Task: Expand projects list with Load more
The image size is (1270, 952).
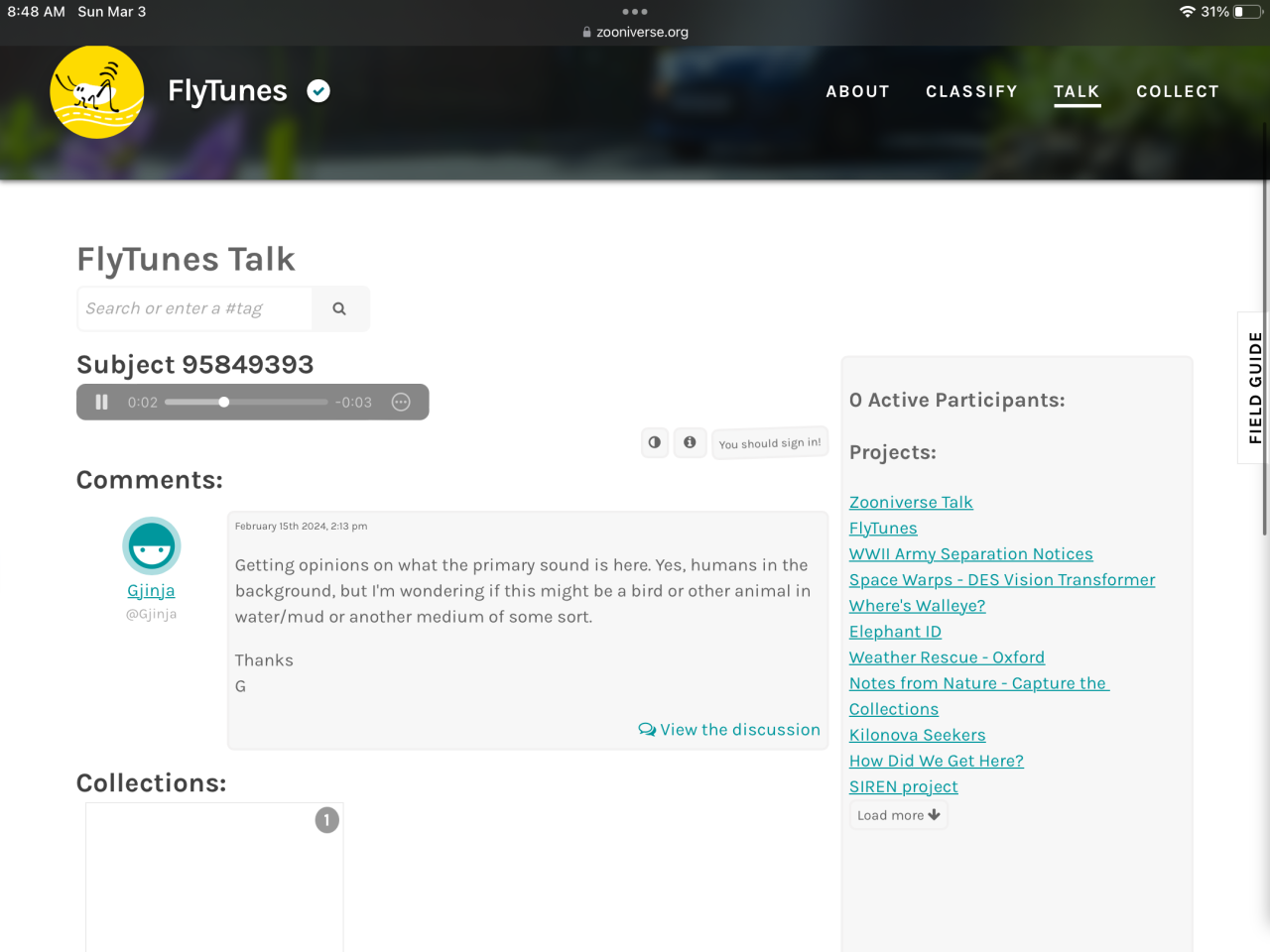Action: pyautogui.click(x=899, y=815)
